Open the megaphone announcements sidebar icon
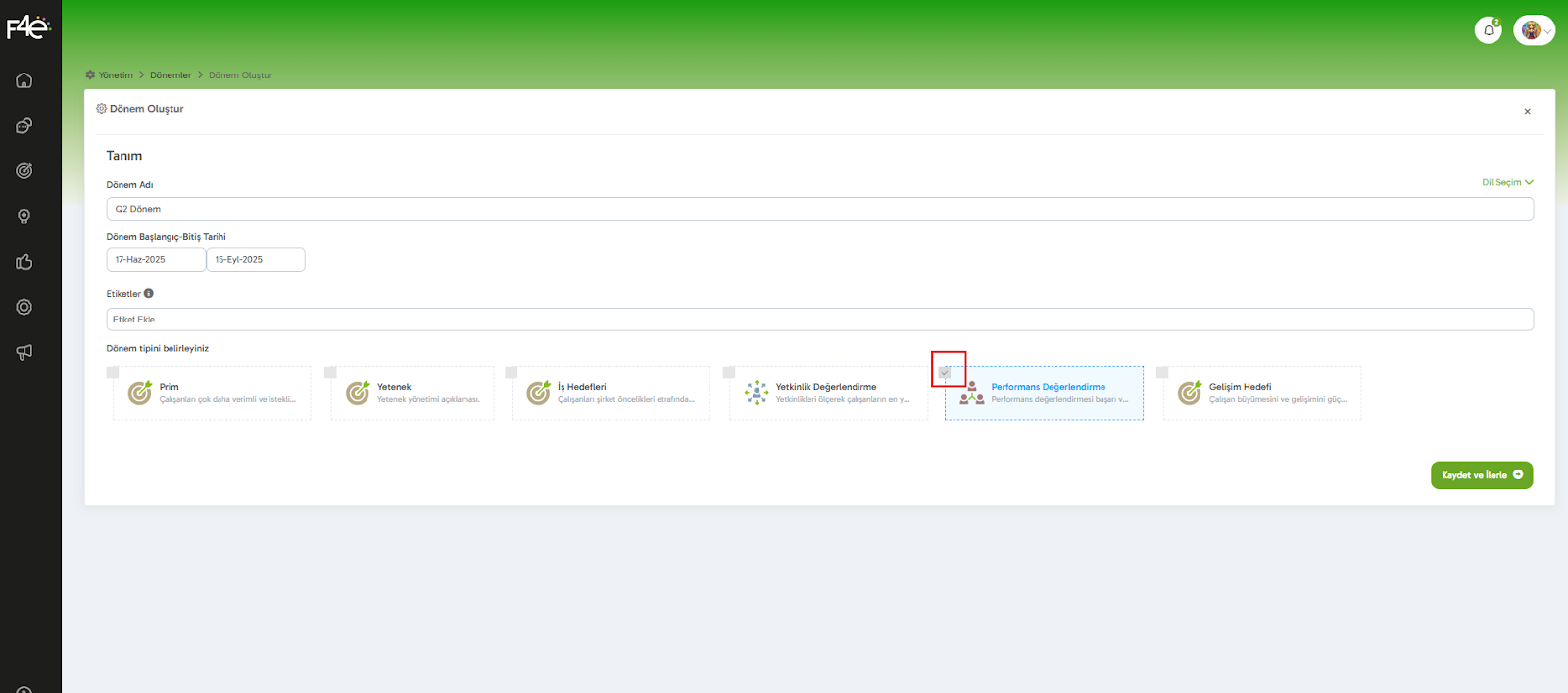This screenshot has height=693, width=1568. click(24, 352)
